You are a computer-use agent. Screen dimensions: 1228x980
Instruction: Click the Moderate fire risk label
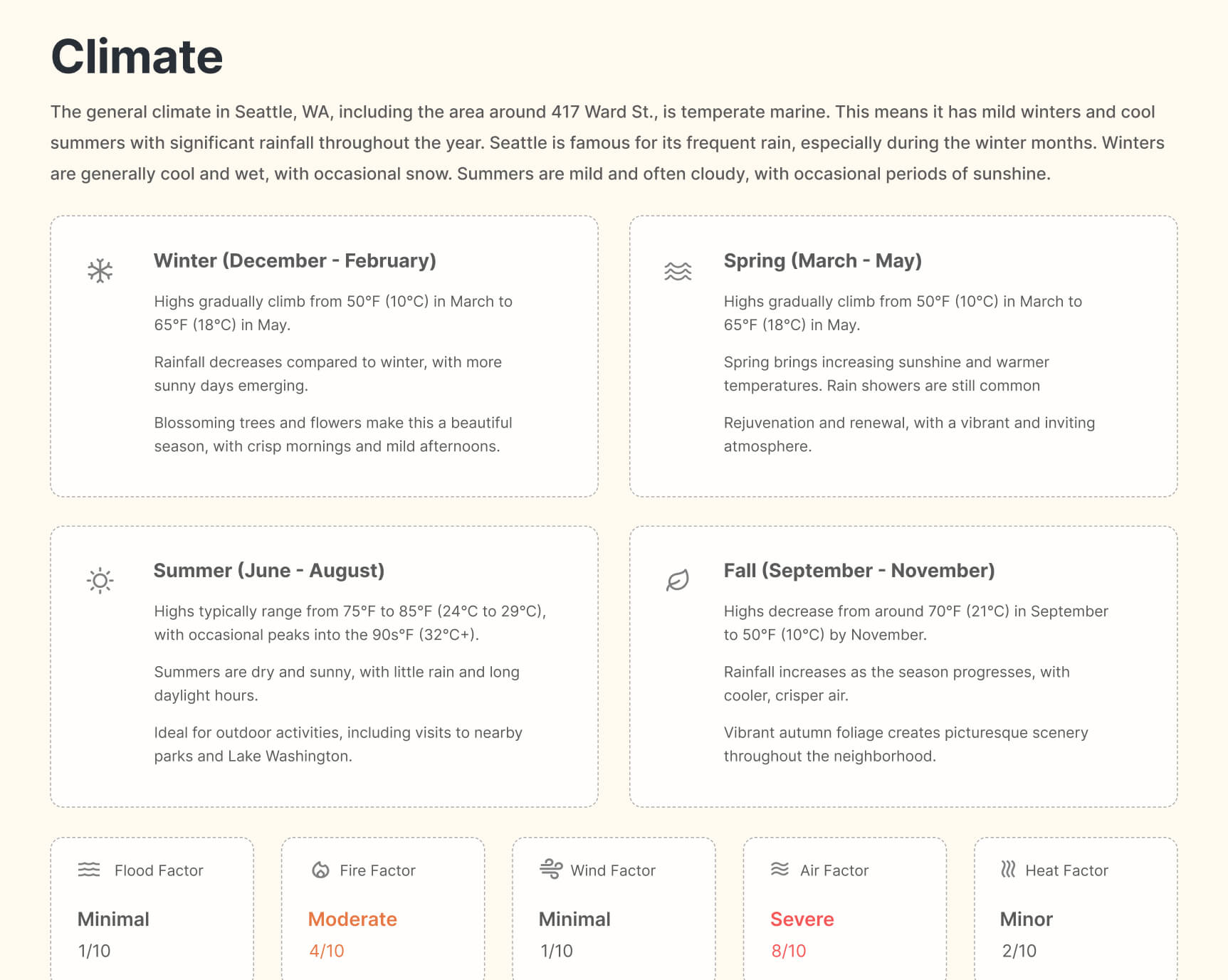(x=352, y=919)
